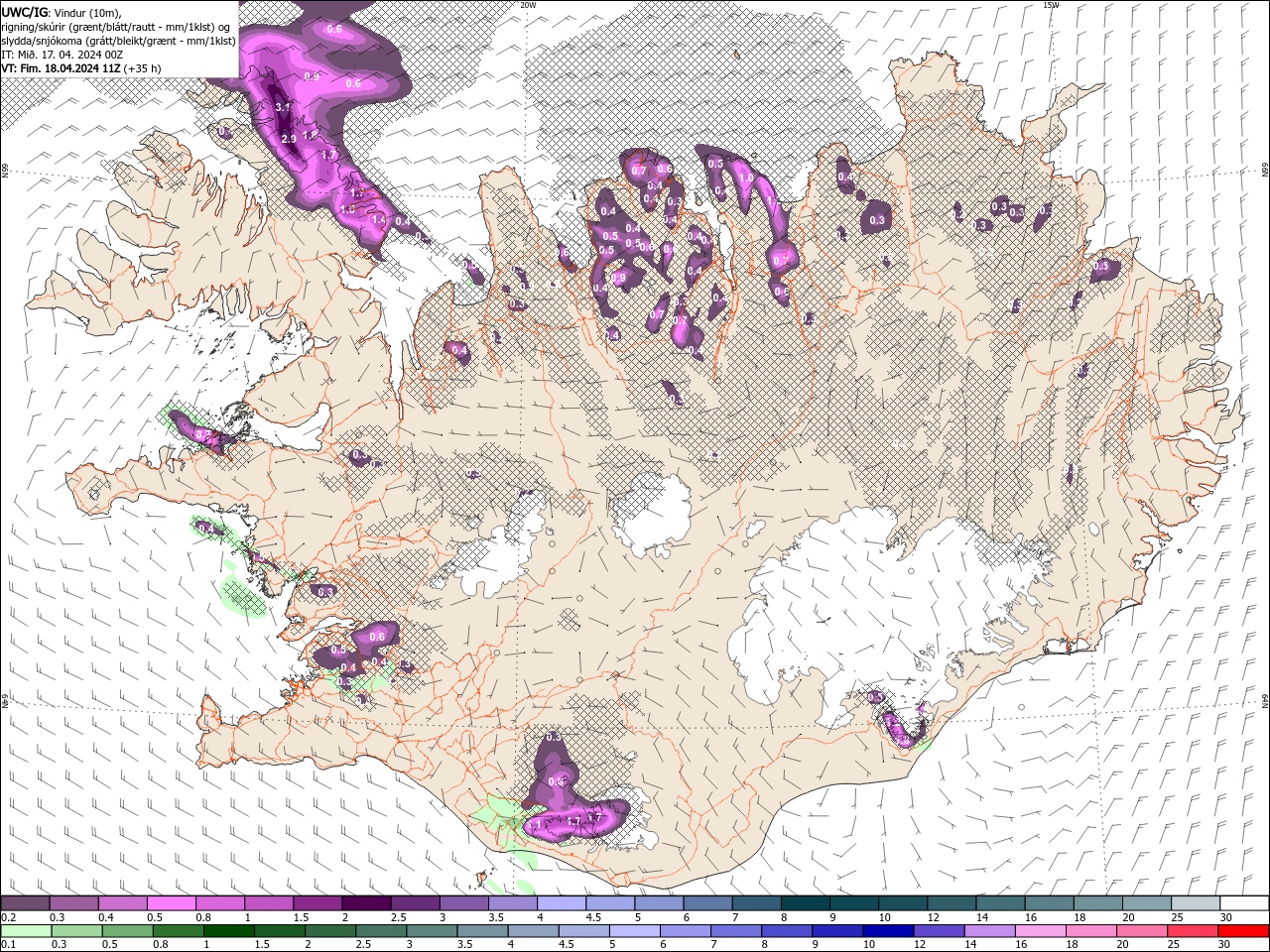Select upper-row swatch between 0.2 and 0.3
Image resolution: width=1270 pixels, height=952 pixels.
[x=25, y=903]
